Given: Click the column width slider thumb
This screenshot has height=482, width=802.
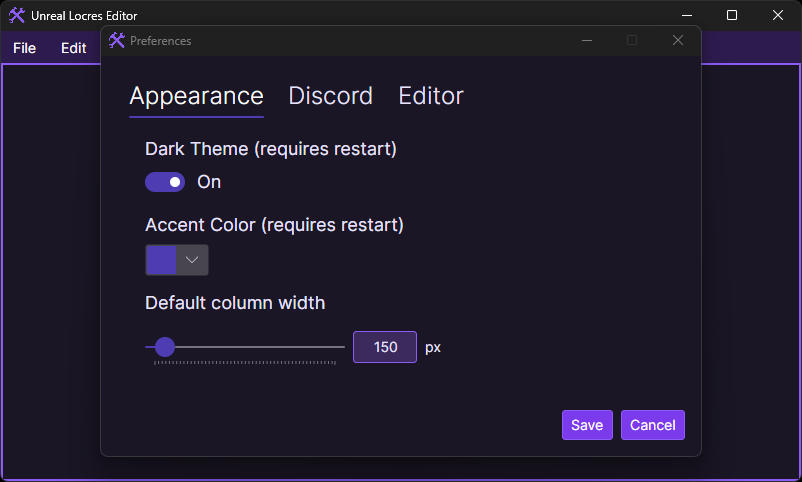Looking at the screenshot, I should click(165, 347).
